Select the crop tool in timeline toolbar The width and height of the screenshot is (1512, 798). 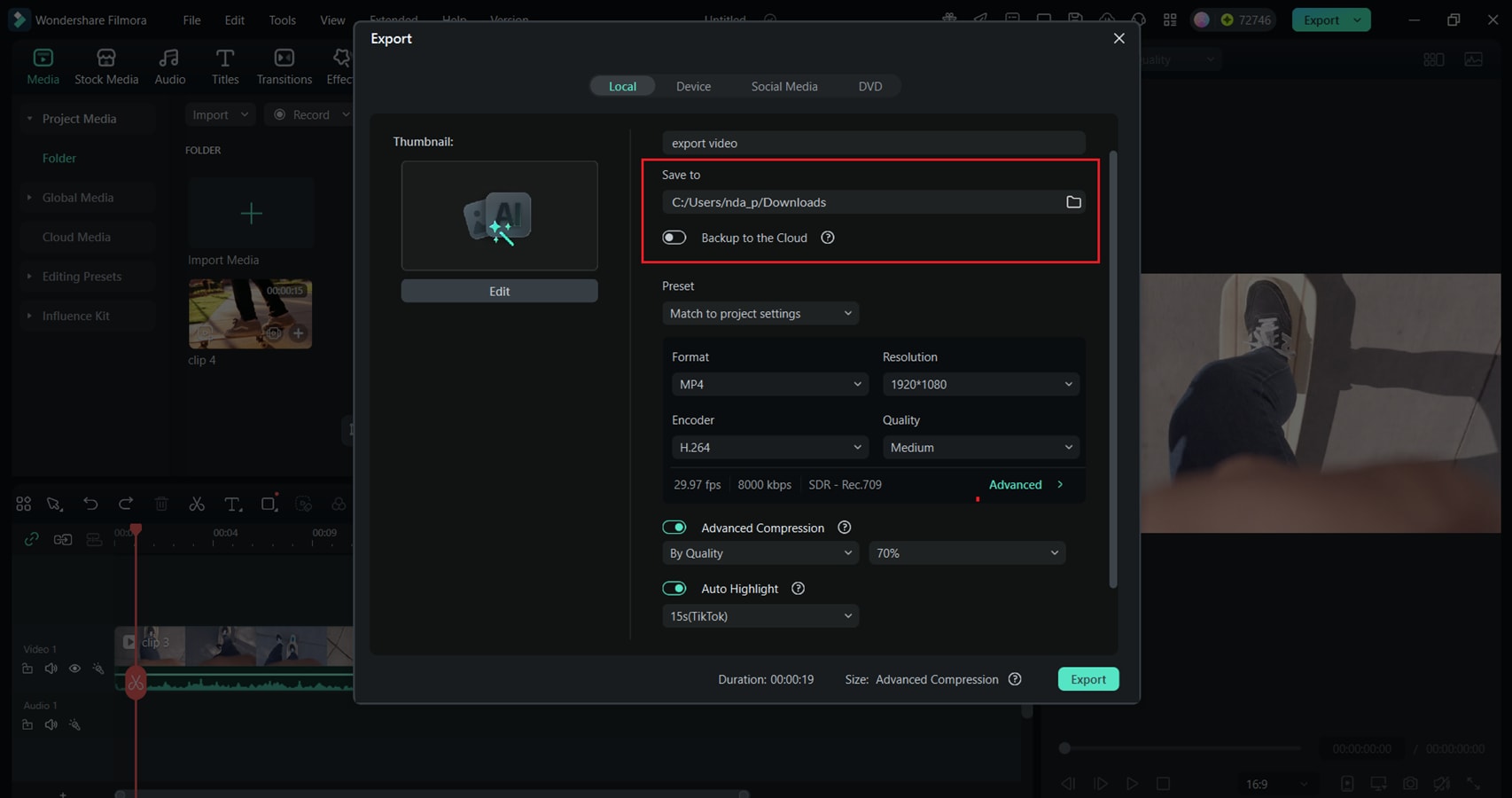click(x=269, y=504)
